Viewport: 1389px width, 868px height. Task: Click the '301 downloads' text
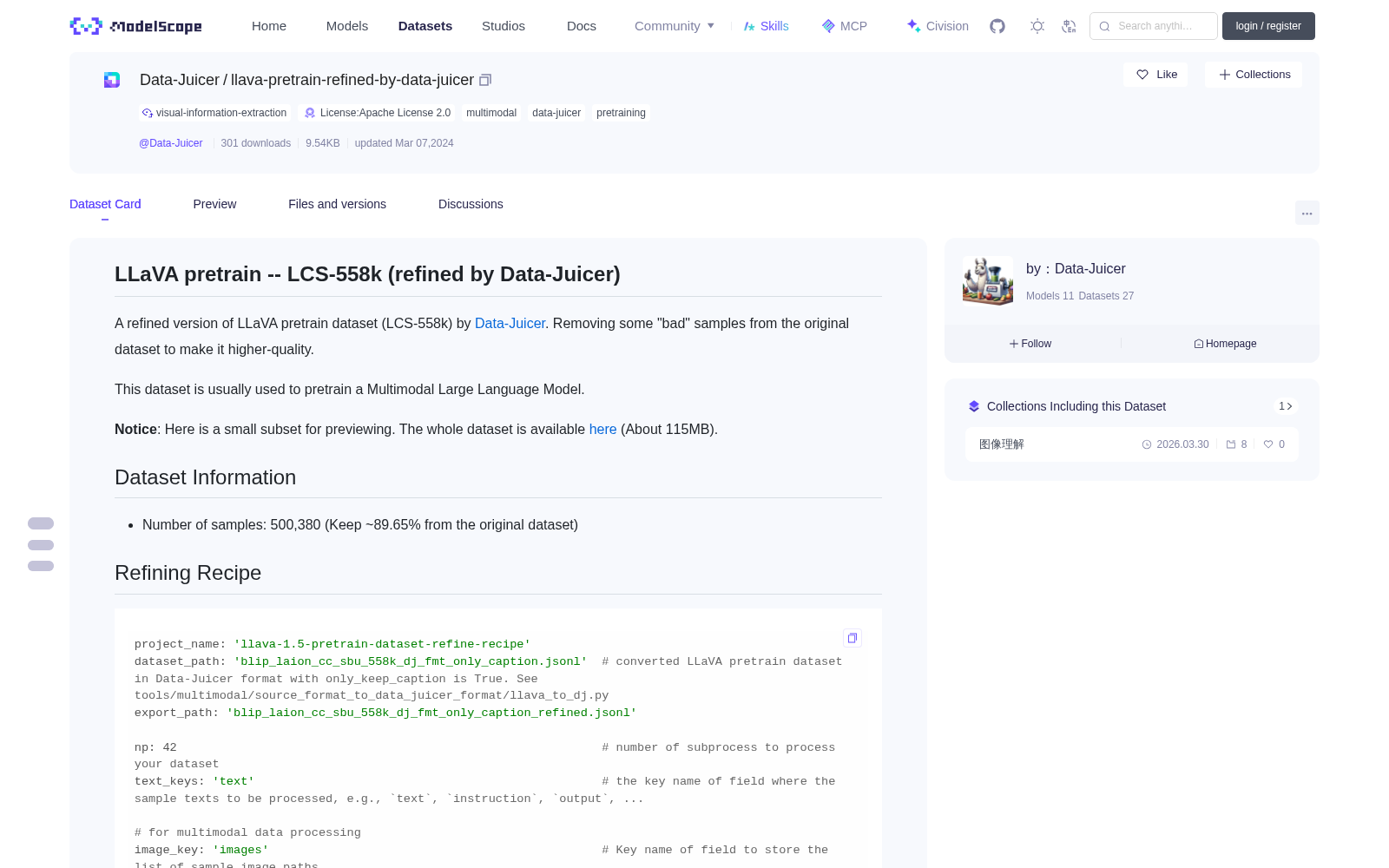[255, 143]
